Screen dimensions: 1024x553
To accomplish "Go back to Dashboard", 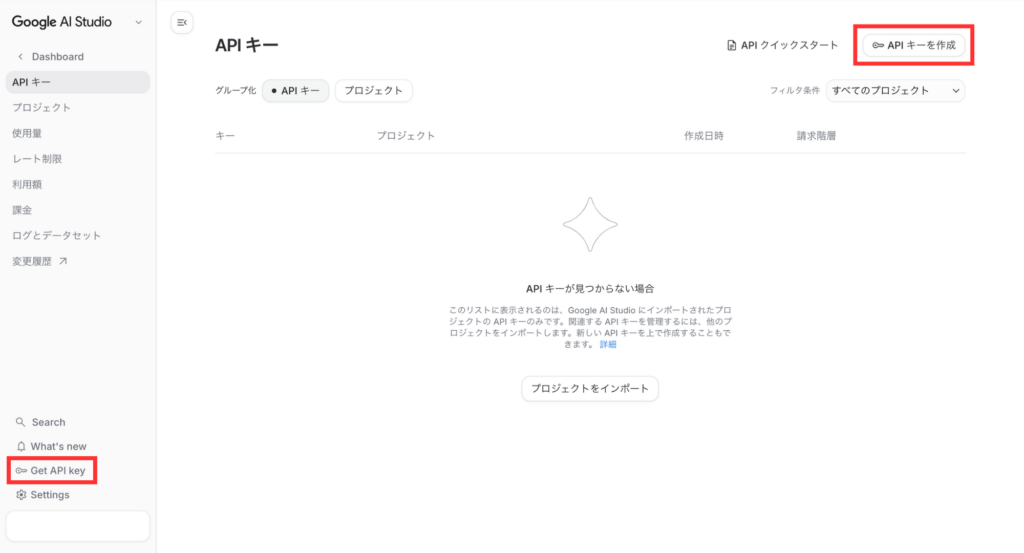I will 57,57.
